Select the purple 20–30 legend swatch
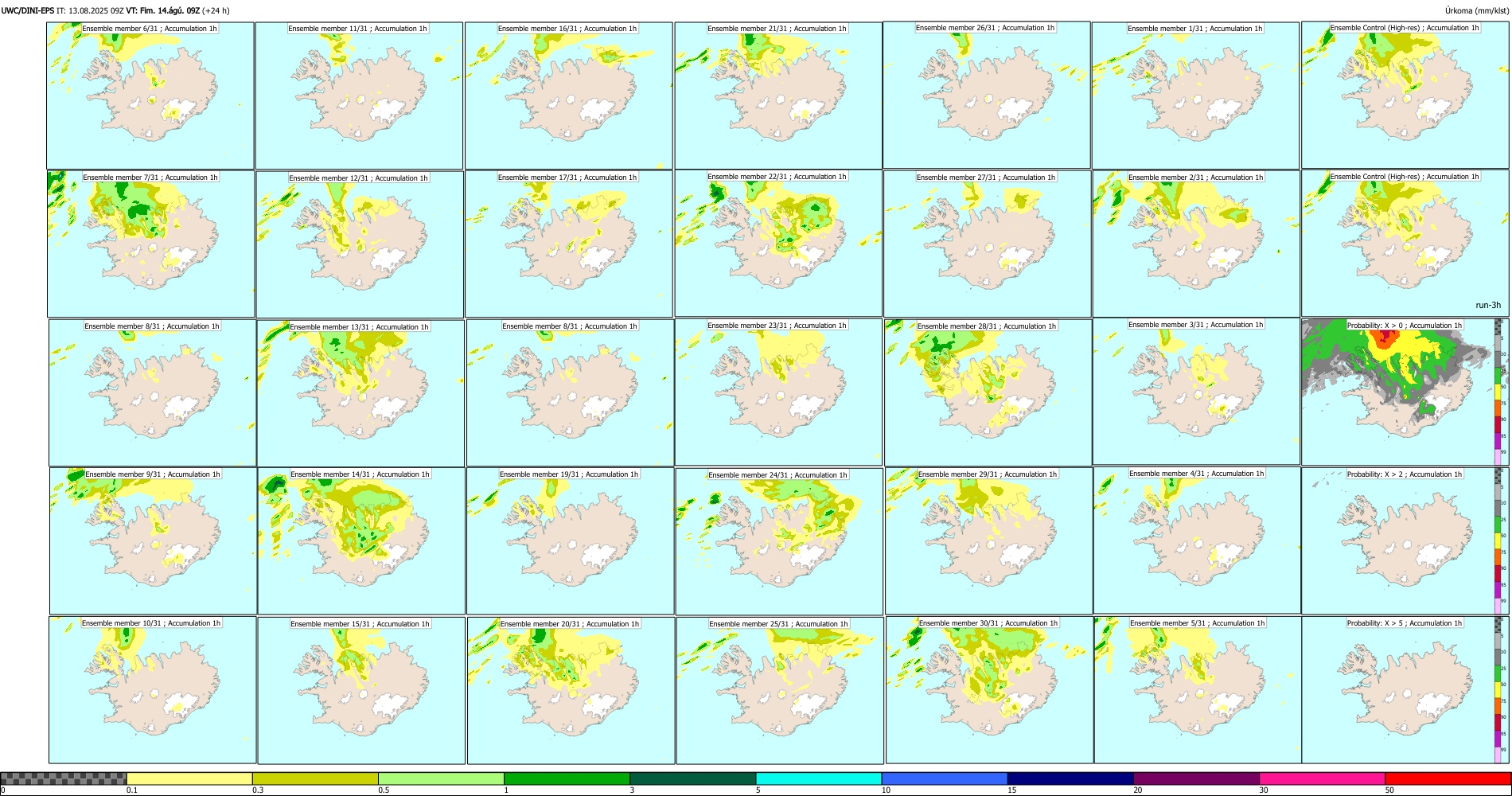Screen dimensions: 1512x796 1196,778
